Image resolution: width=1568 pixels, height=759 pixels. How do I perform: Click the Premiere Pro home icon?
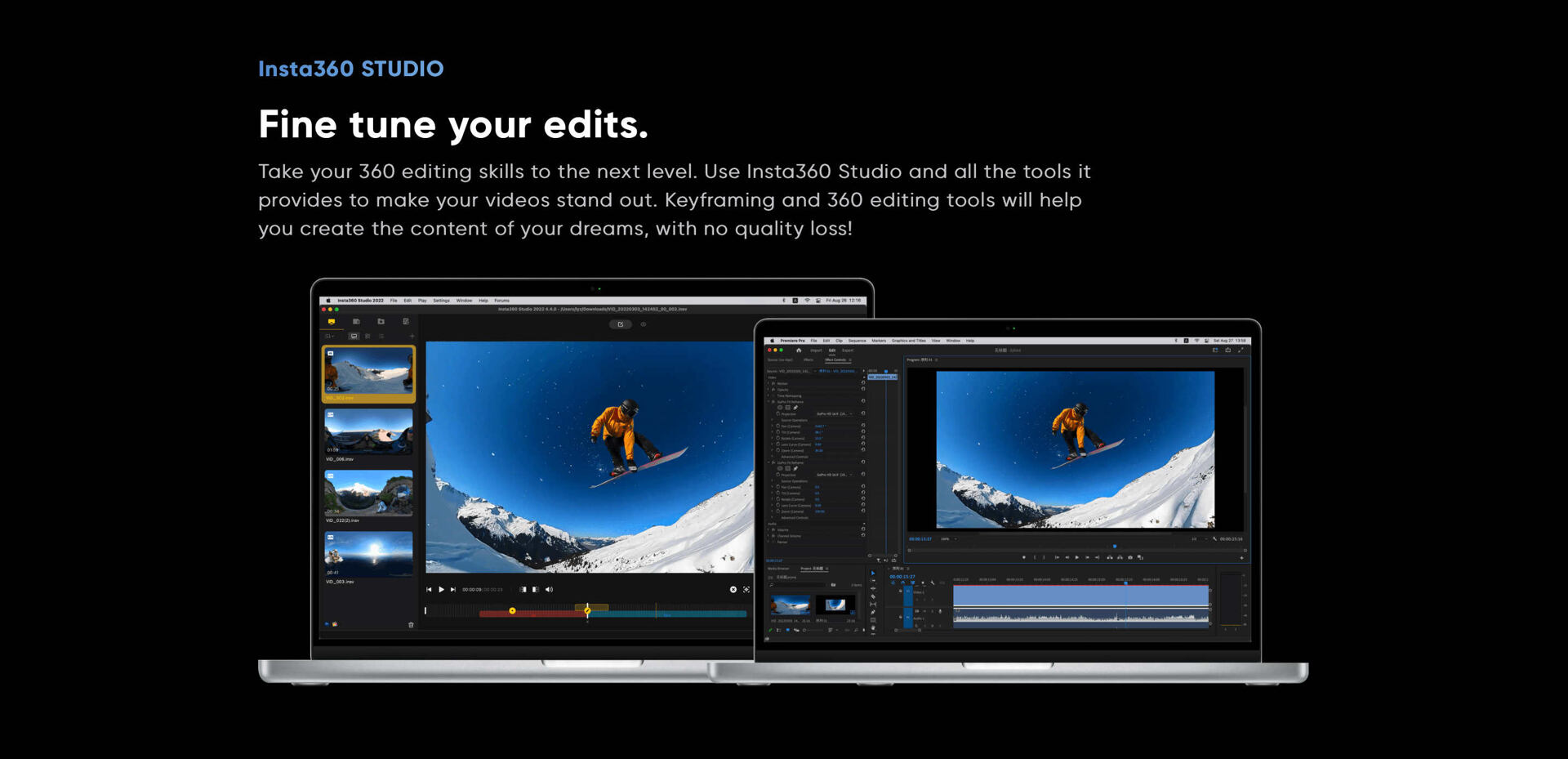pyautogui.click(x=799, y=350)
